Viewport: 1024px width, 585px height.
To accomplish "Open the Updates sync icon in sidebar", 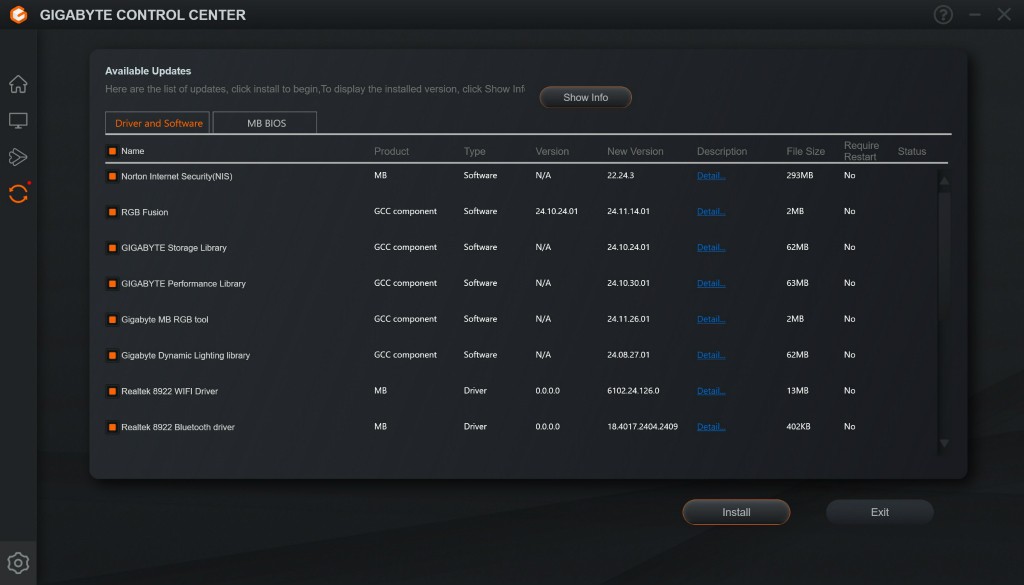I will (x=18, y=193).
